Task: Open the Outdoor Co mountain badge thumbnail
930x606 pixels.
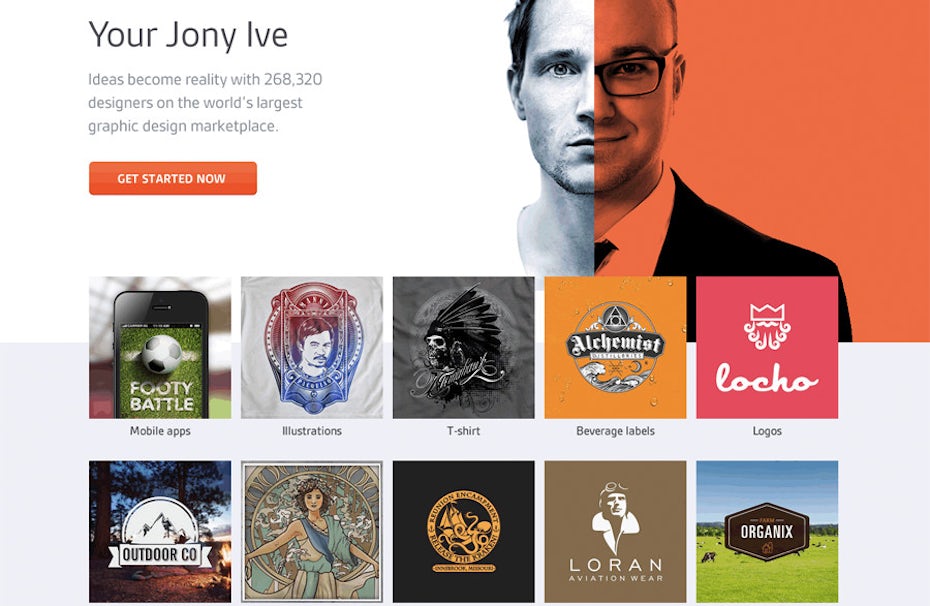Action: pyautogui.click(x=160, y=532)
